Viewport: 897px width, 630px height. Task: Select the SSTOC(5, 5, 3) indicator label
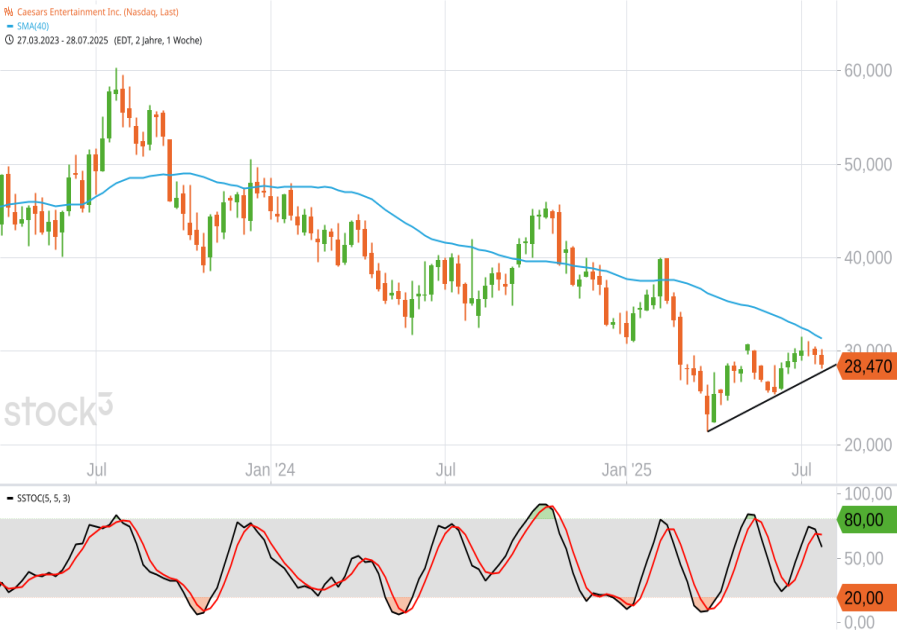click(x=43, y=498)
